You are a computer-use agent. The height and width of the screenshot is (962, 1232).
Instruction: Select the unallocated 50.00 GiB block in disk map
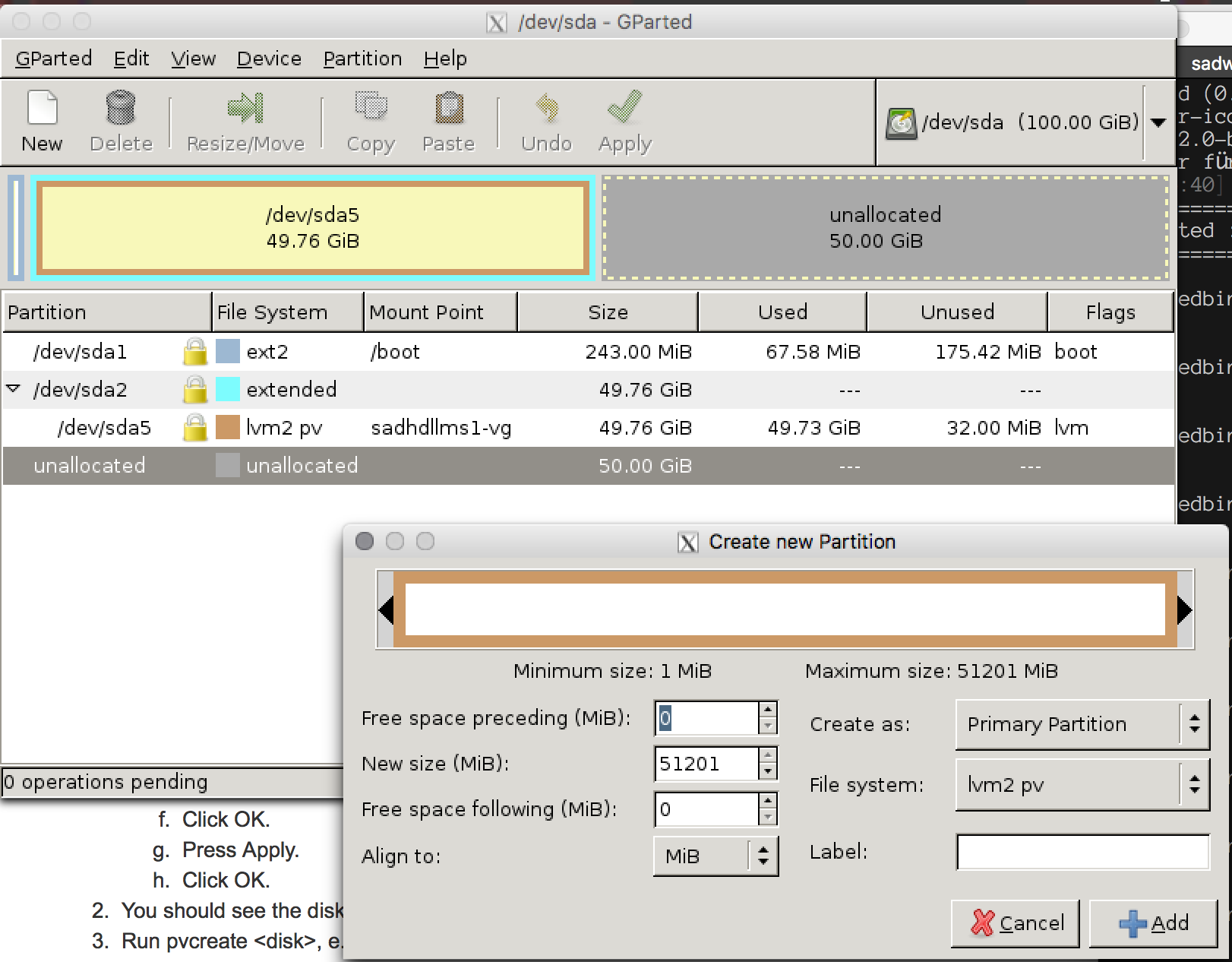click(x=886, y=228)
